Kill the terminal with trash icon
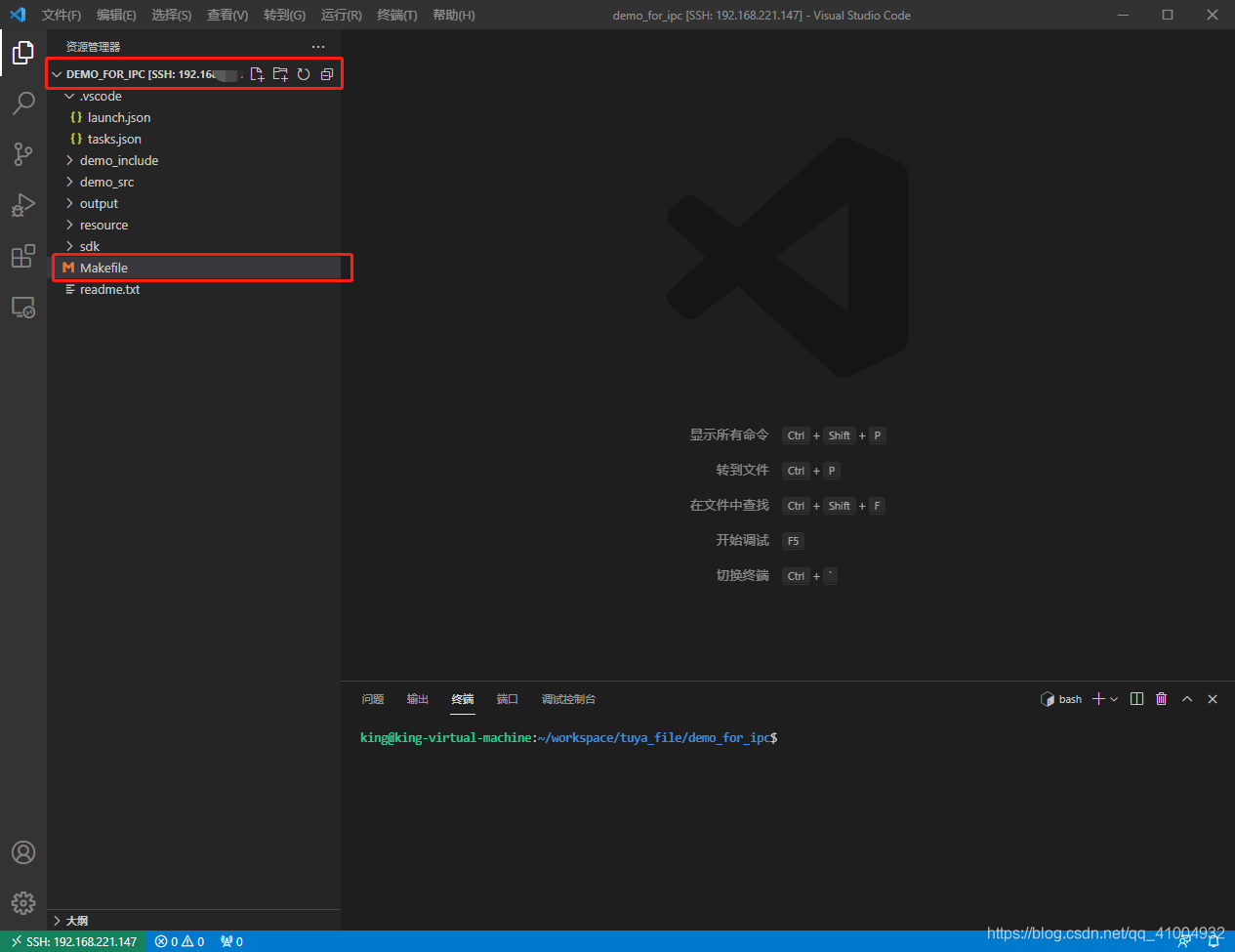The height and width of the screenshot is (952, 1235). click(x=1161, y=698)
